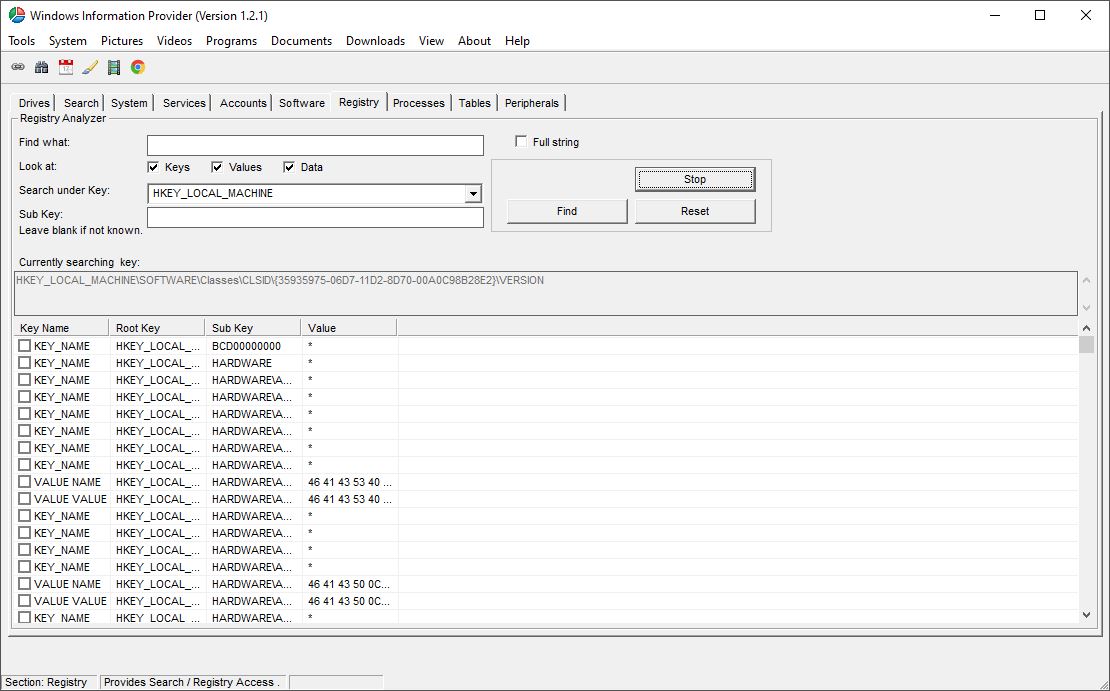1110x691 pixels.
Task: Open the Search under Key dropdown
Action: pyautogui.click(x=472, y=193)
